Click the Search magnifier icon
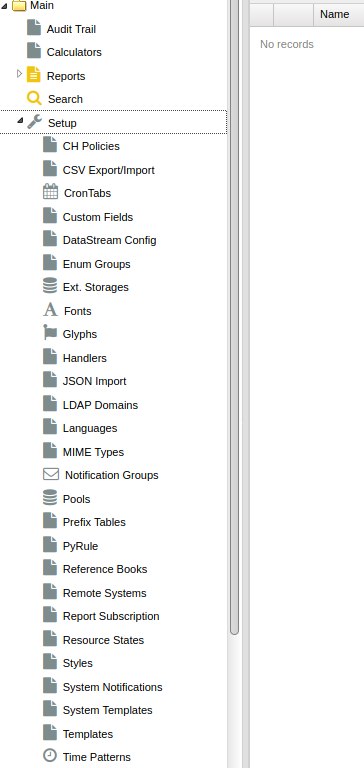 pyautogui.click(x=34, y=98)
